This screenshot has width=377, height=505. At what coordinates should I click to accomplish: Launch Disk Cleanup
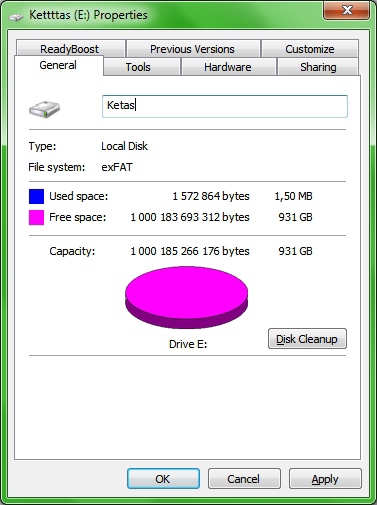pos(307,339)
